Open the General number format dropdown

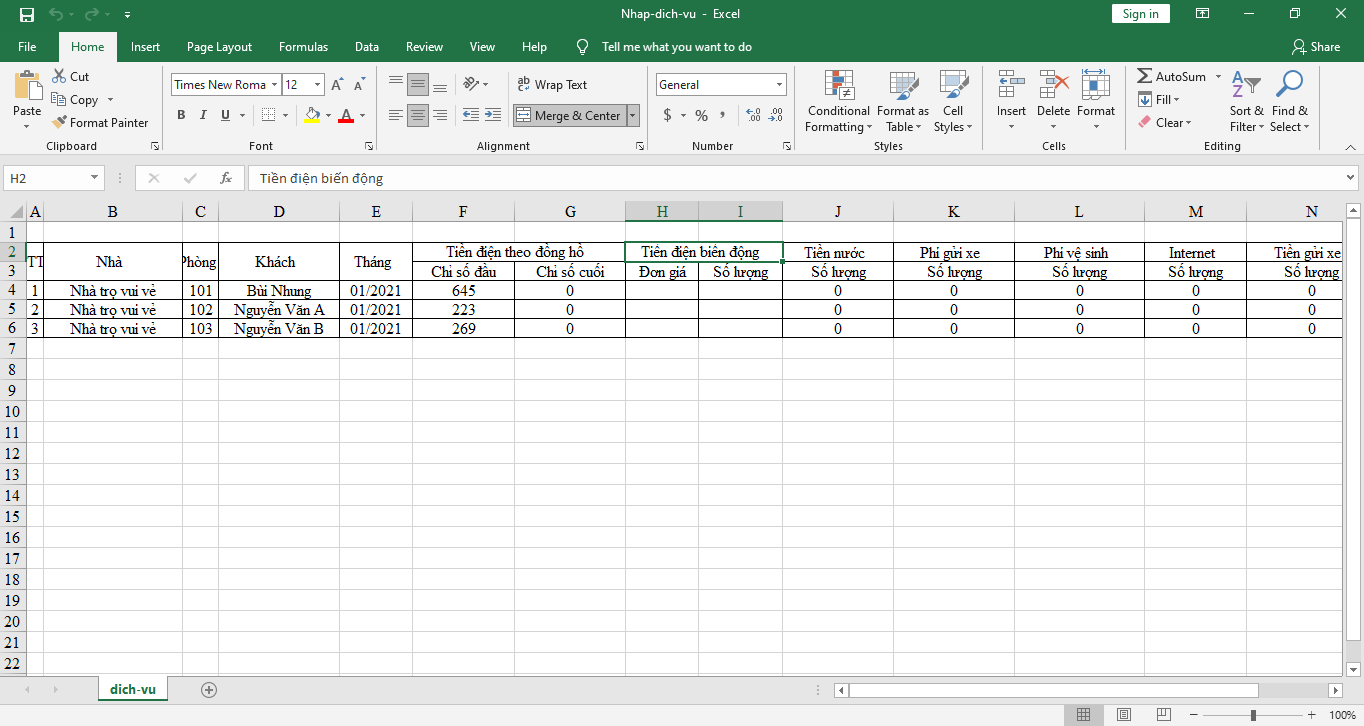click(x=780, y=85)
